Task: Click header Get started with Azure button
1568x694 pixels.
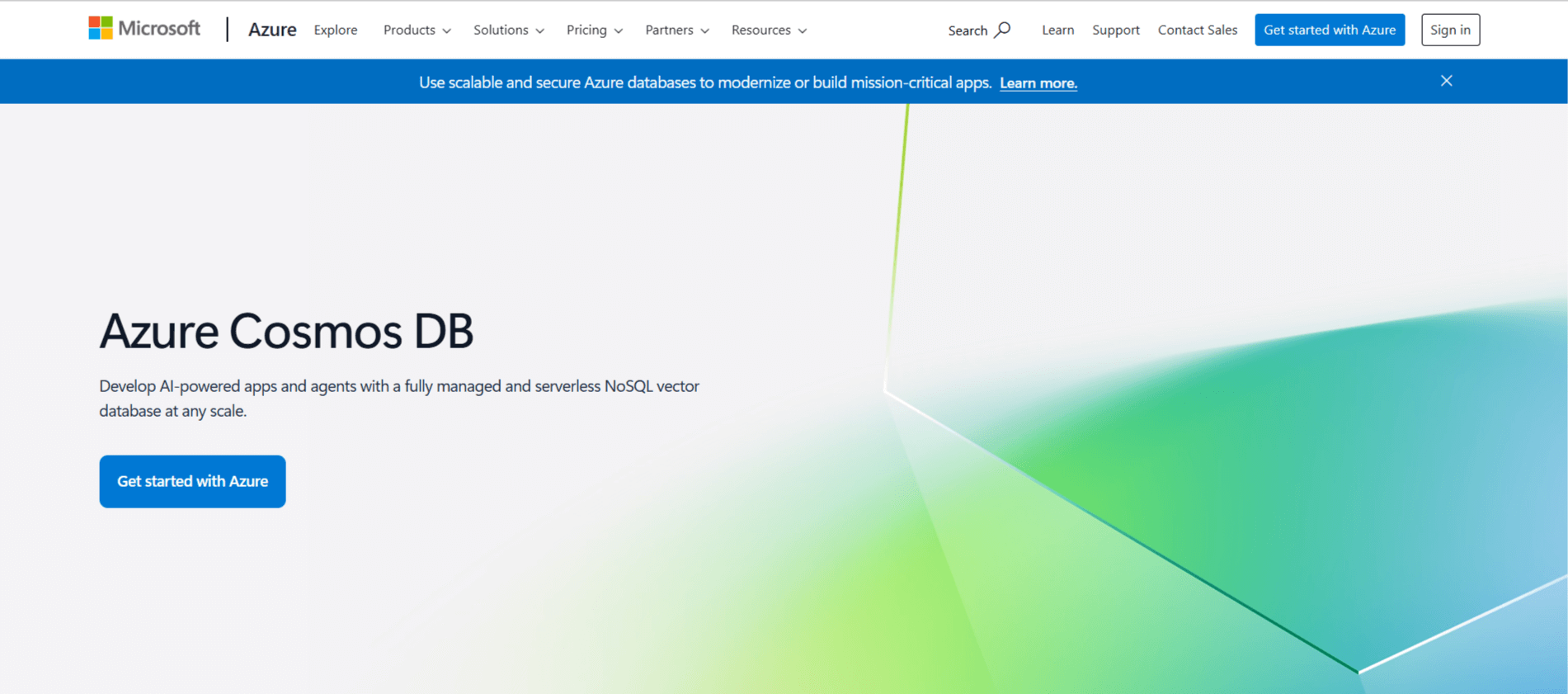Action: [1330, 30]
